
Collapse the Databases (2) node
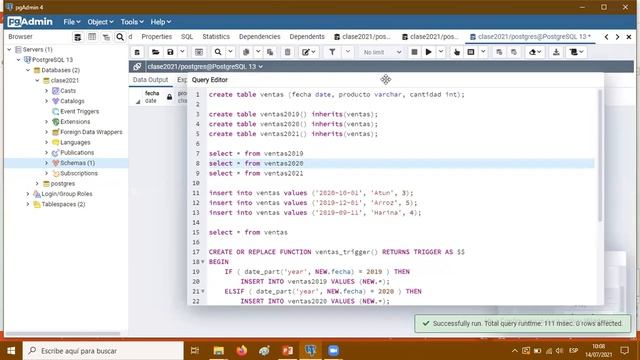28,70
